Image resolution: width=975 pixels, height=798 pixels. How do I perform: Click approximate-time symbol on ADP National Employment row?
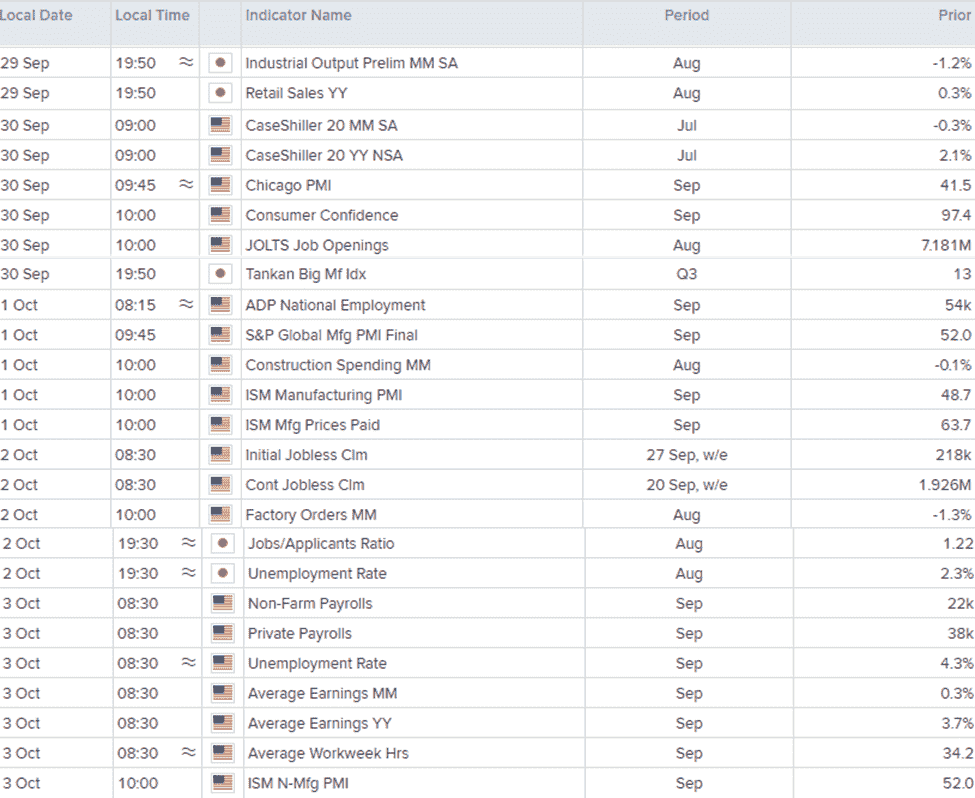coord(186,304)
